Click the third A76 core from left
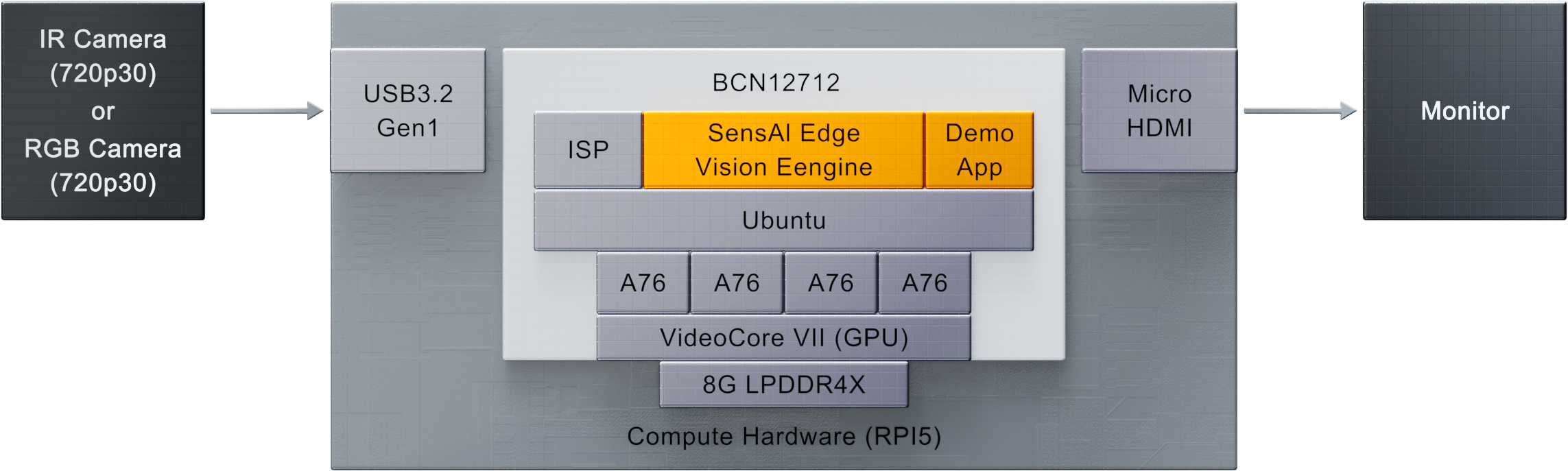Viewport: 1568px width, 471px height. click(x=831, y=283)
